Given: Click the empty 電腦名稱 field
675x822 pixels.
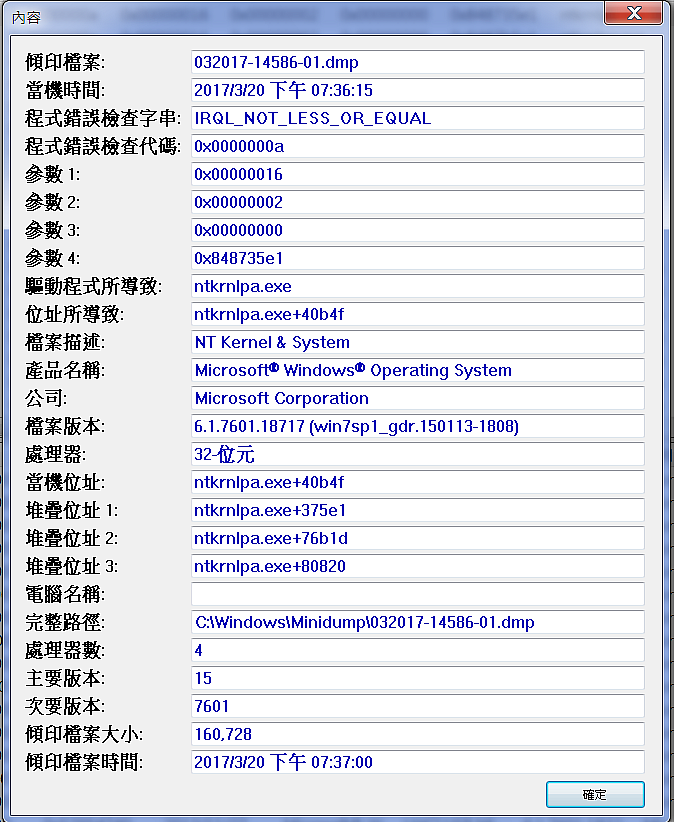Looking at the screenshot, I should click(418, 594).
